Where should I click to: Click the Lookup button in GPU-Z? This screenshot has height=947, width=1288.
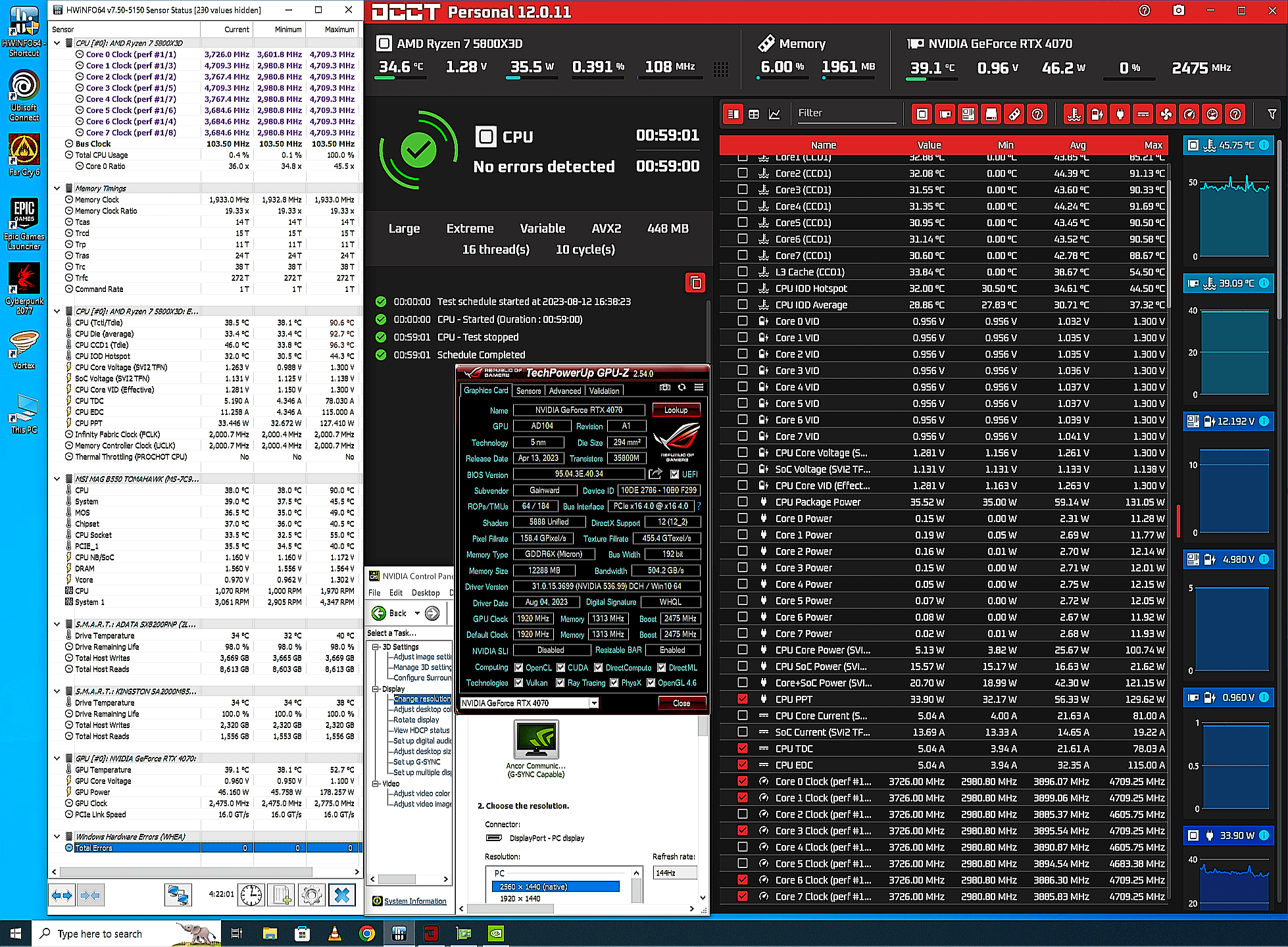pos(676,410)
